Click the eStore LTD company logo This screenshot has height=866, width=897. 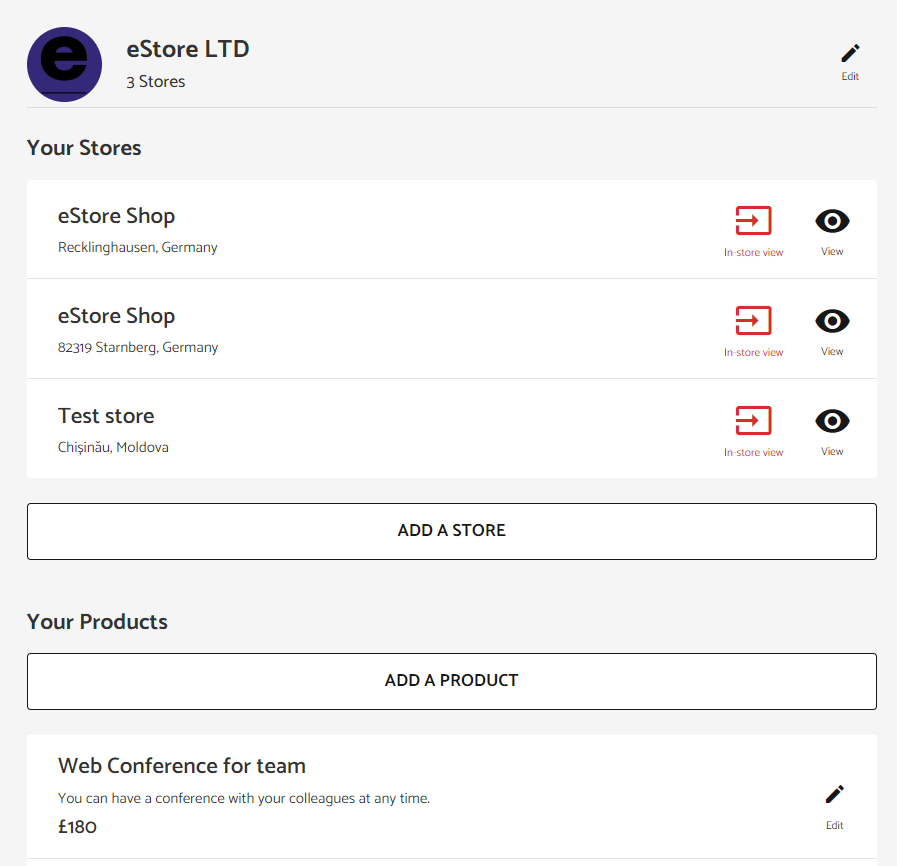pos(65,64)
